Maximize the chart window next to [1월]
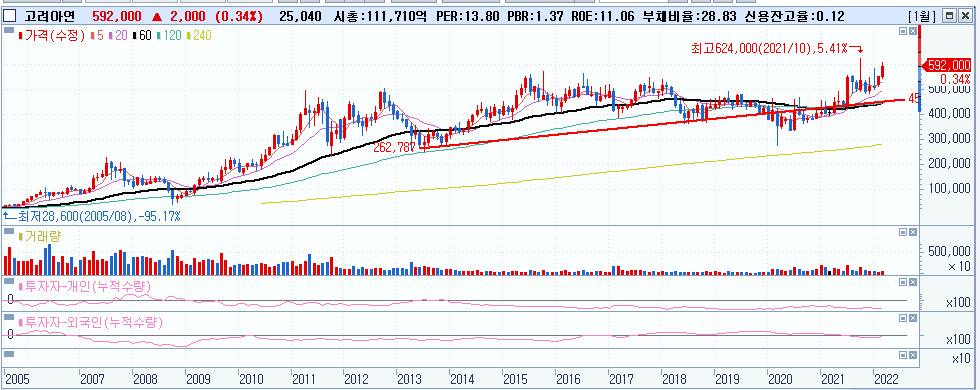 tap(949, 17)
